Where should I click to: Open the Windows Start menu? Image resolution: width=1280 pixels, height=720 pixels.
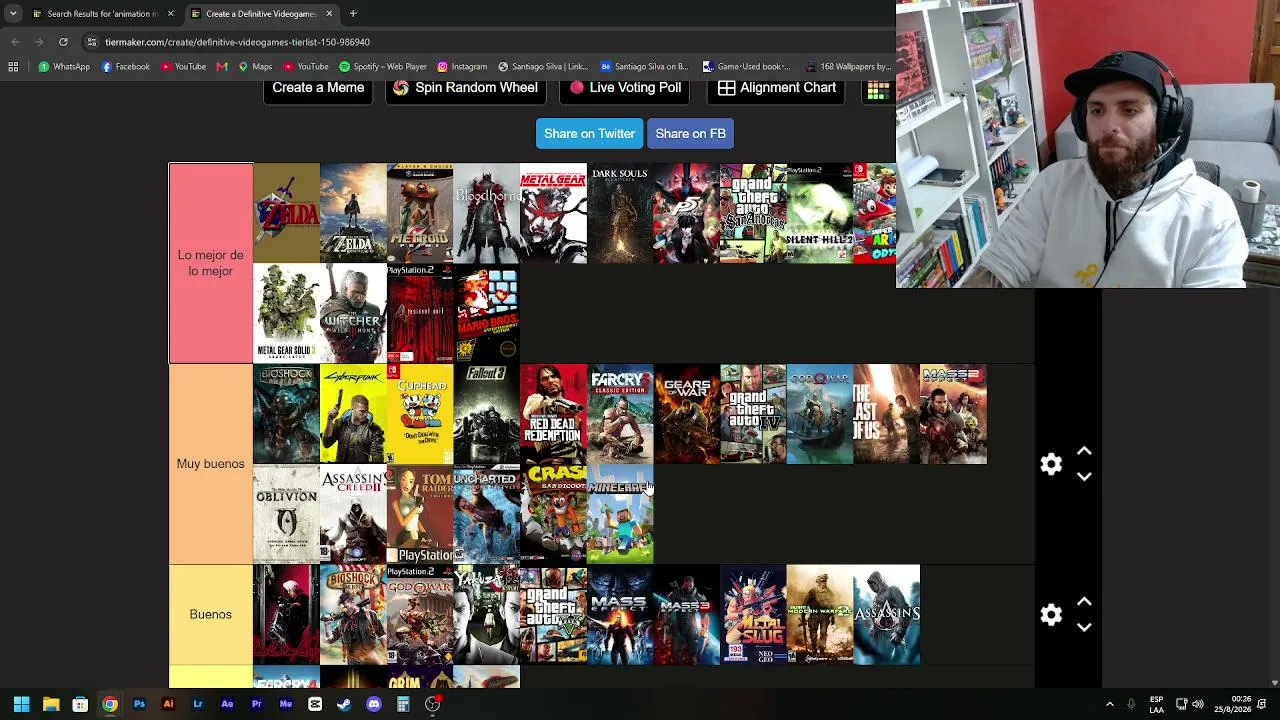click(21, 705)
